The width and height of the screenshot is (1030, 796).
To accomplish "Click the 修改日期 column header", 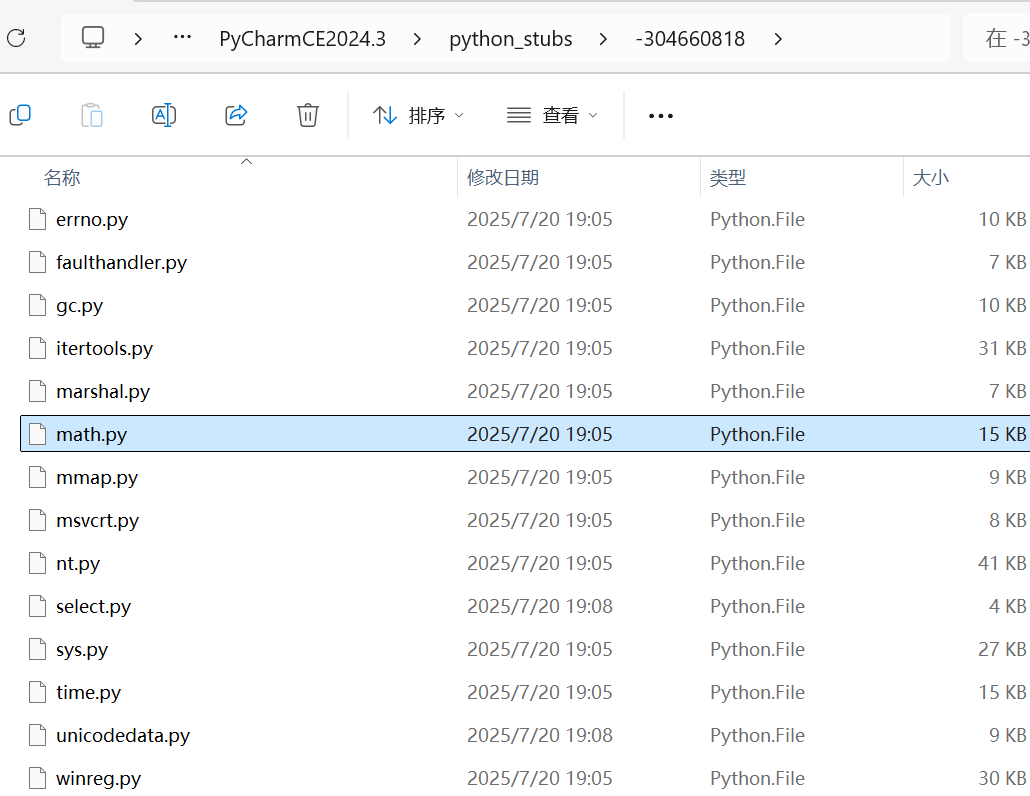I will (501, 177).
